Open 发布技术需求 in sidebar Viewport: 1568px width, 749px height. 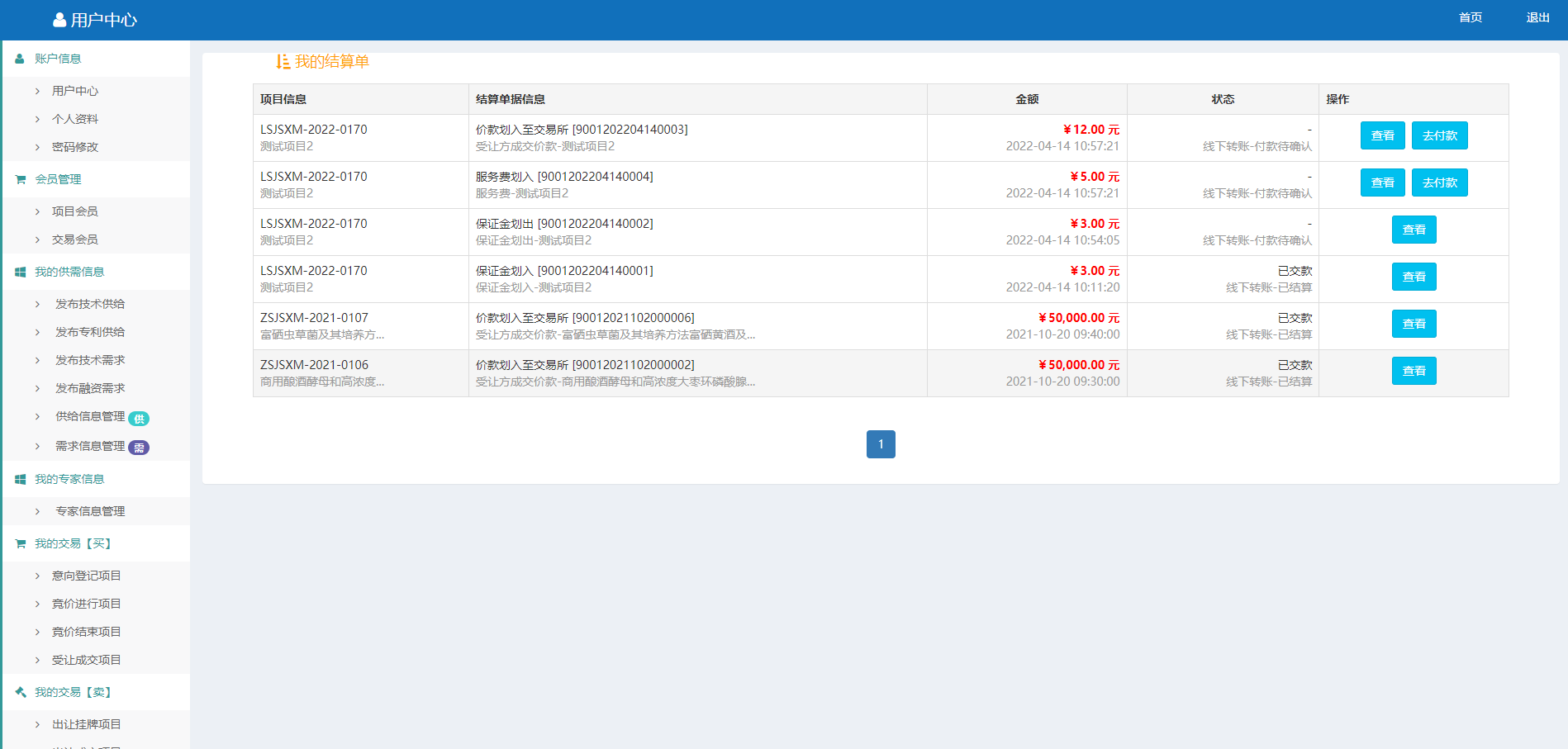[x=90, y=360]
